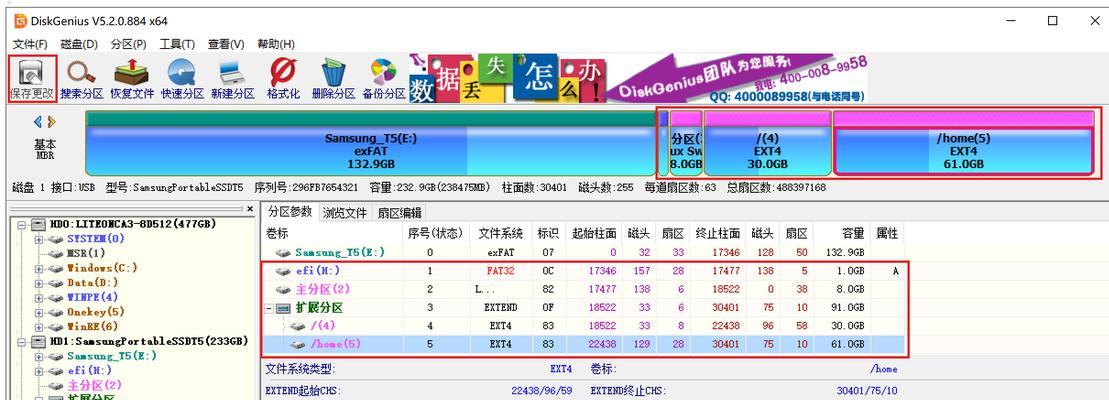Open the 磁盘(D) menu

[79, 44]
